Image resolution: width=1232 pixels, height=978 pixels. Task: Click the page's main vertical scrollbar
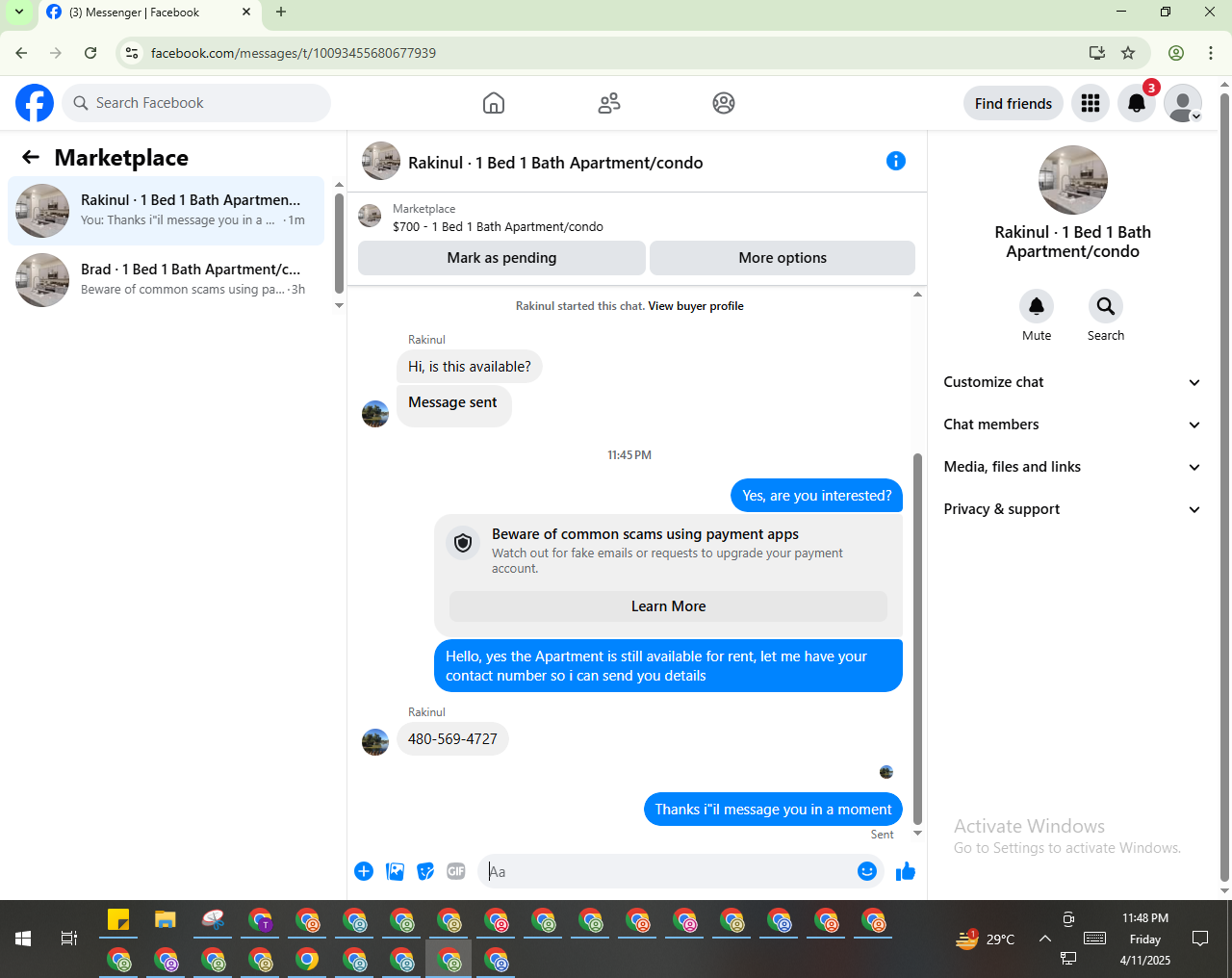click(x=1224, y=486)
